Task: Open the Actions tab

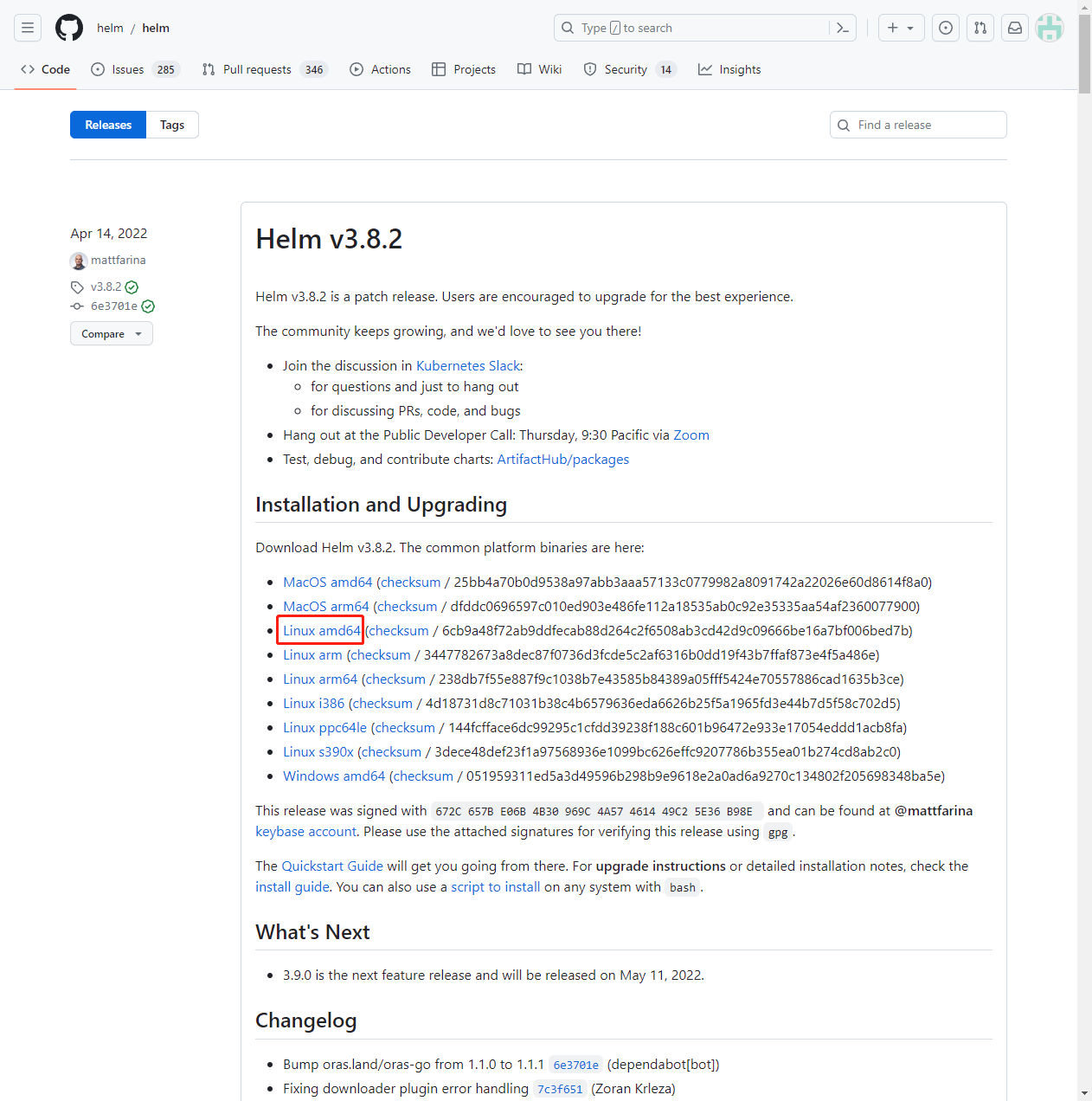Action: click(380, 69)
